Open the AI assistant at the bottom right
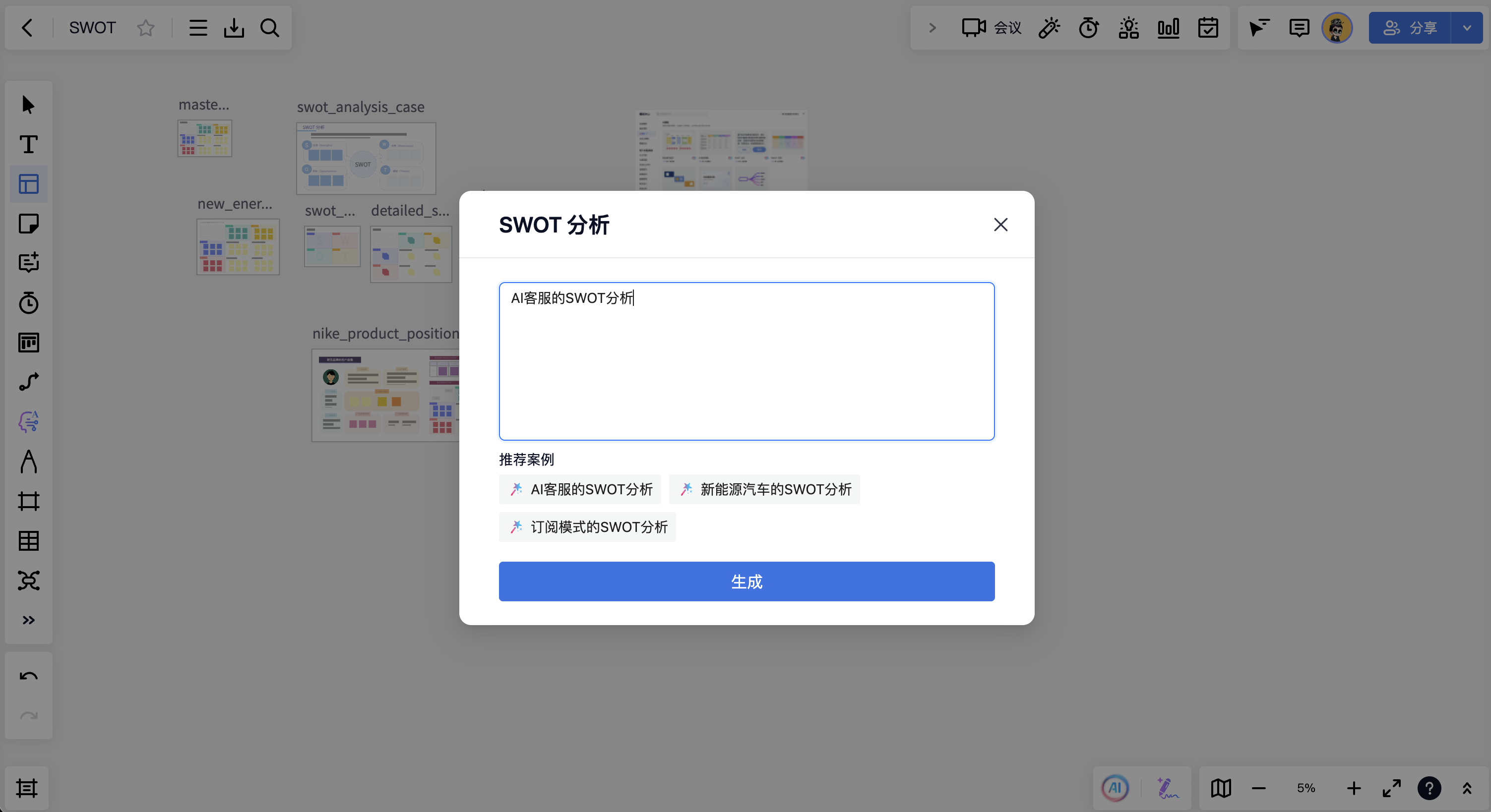The image size is (1491, 812). [x=1114, y=788]
